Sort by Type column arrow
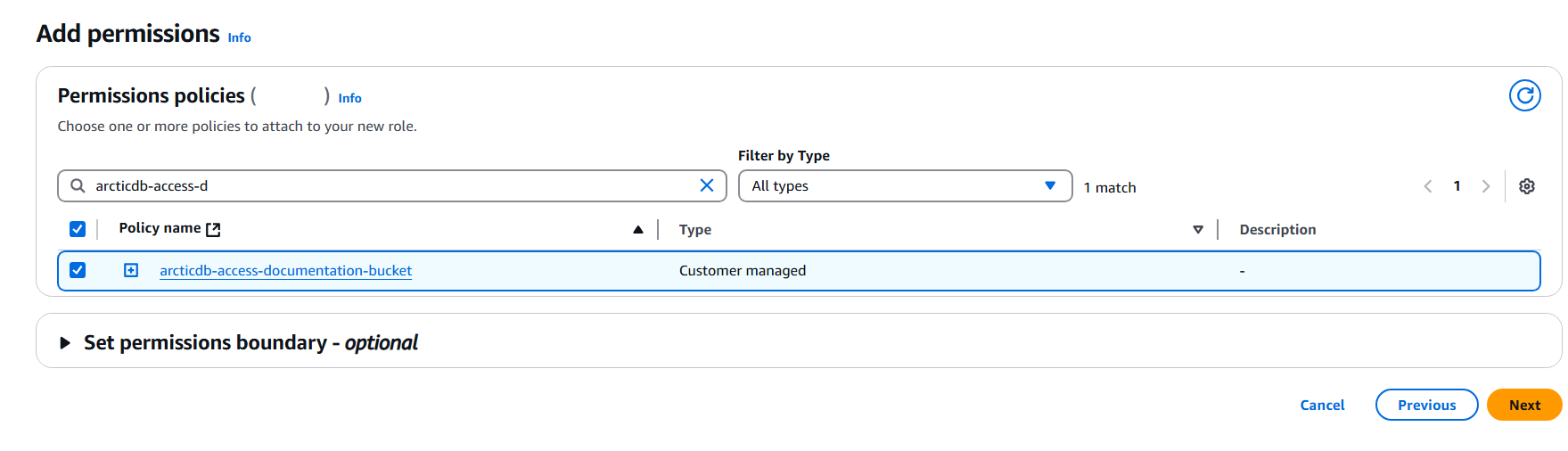 (x=1197, y=229)
